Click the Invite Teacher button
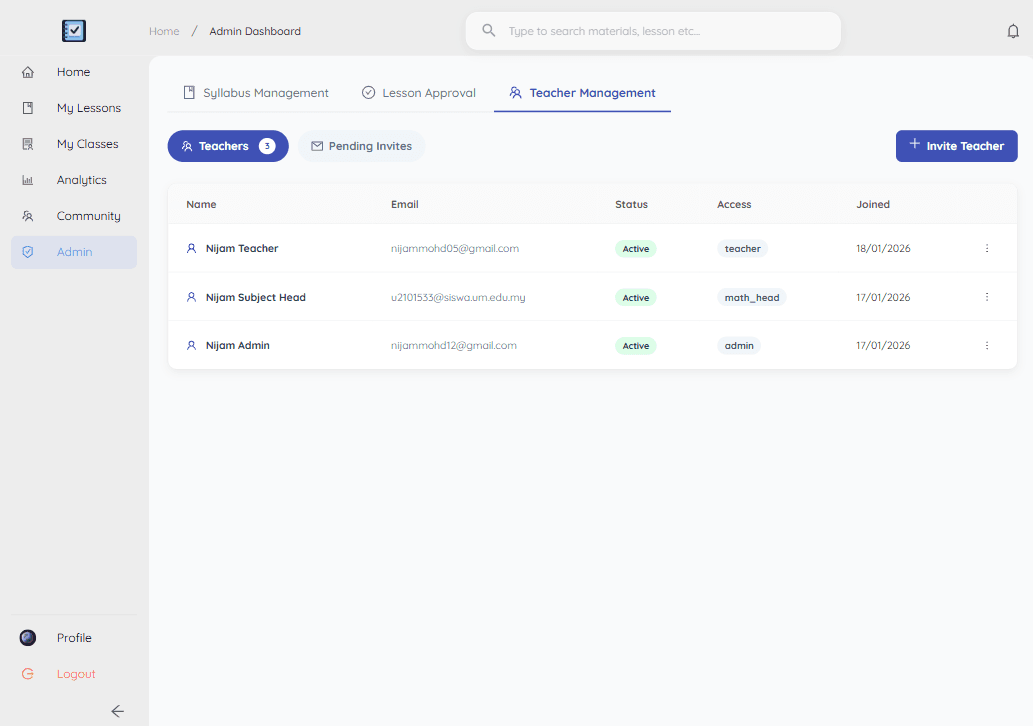Screen dimensions: 1033x726 pos(956,146)
